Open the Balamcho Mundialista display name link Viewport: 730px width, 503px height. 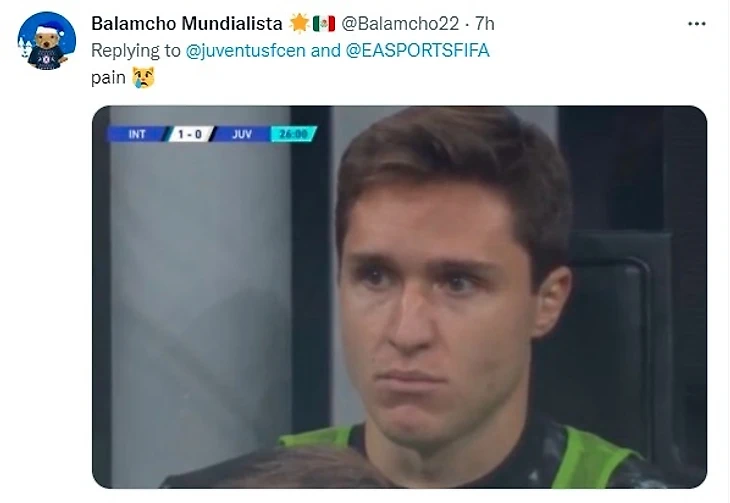point(187,23)
